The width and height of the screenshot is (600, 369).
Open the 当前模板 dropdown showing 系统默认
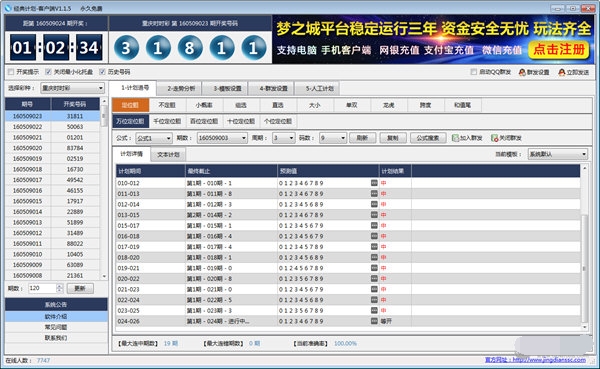(x=558, y=154)
